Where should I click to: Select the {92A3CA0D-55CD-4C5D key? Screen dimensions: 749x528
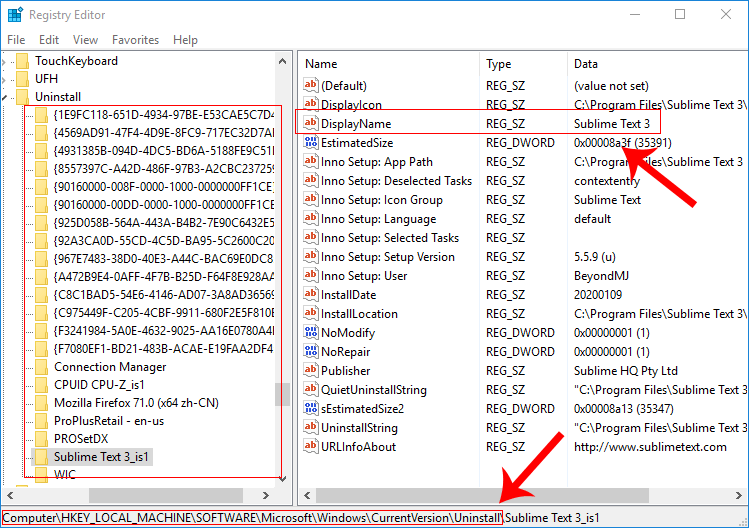click(x=163, y=241)
